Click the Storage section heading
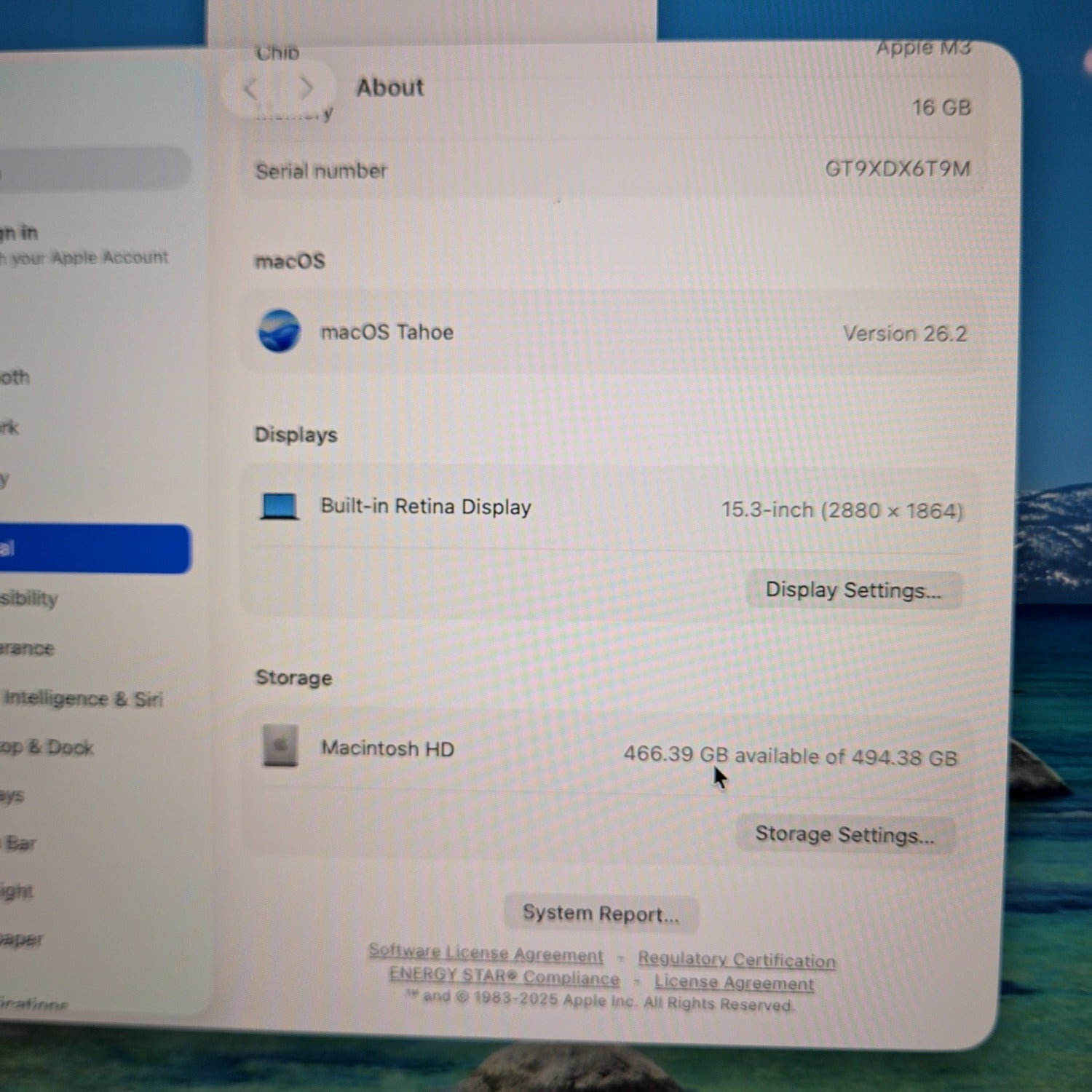The width and height of the screenshot is (1092, 1092). (x=293, y=678)
